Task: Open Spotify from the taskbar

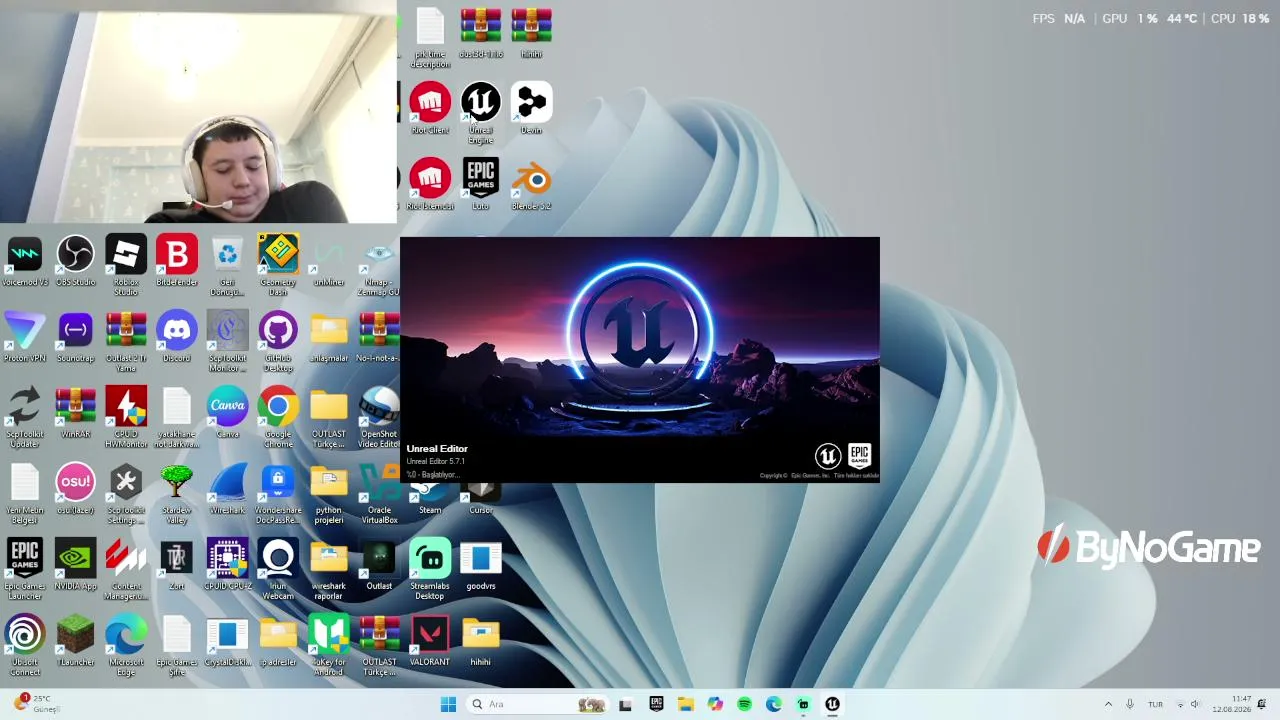Action: (744, 704)
